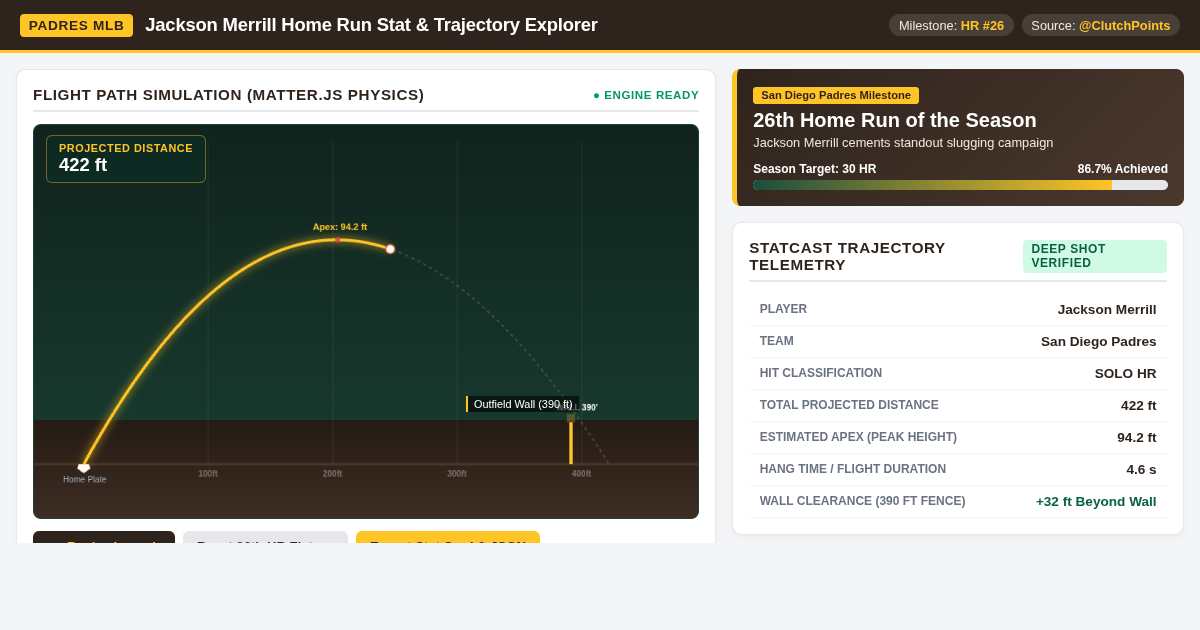
Task: Click the 200ft distance marker
Action: click(332, 474)
